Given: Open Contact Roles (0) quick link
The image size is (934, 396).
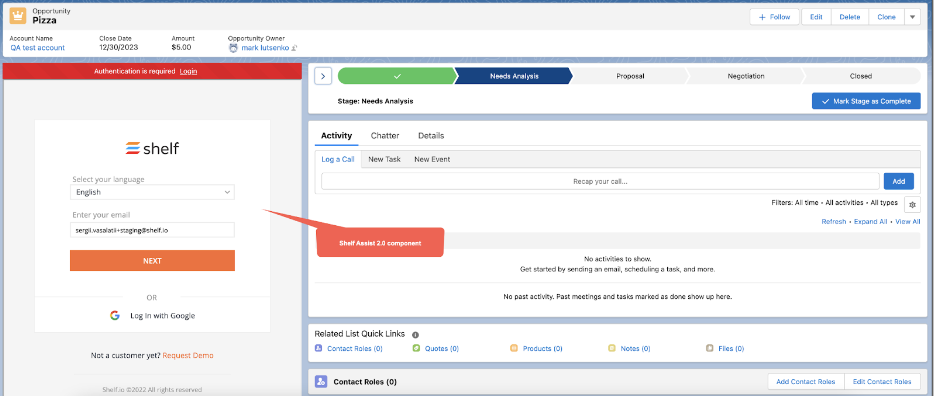Looking at the screenshot, I should pyautogui.click(x=355, y=348).
